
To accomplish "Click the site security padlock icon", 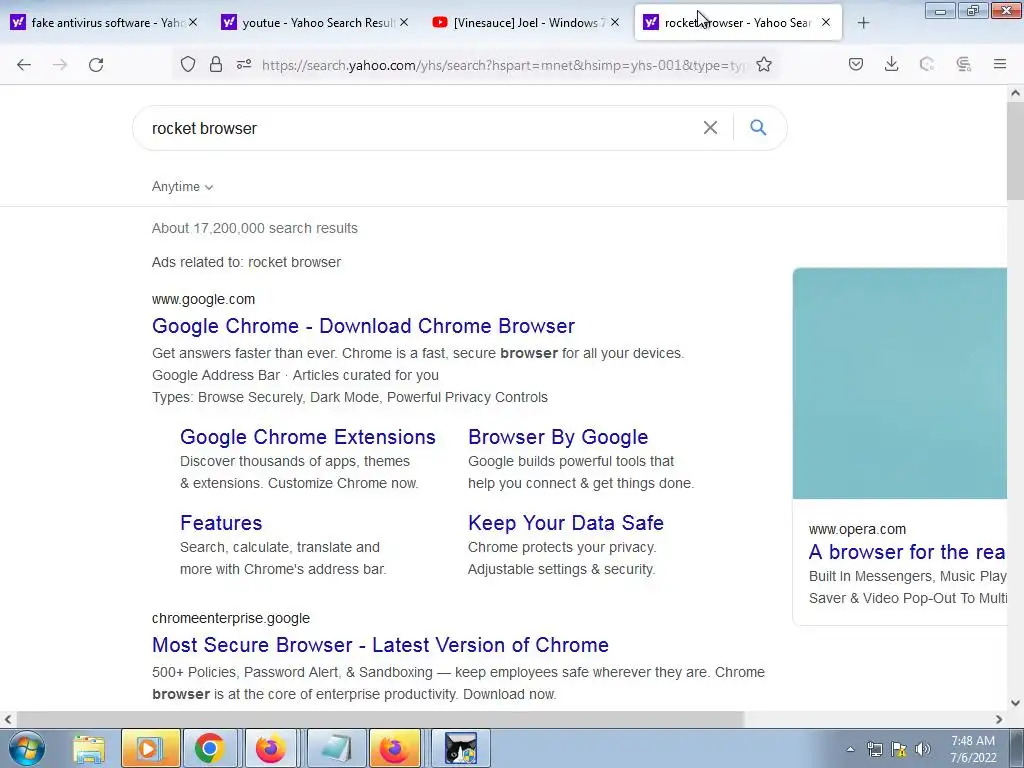I will 216,65.
